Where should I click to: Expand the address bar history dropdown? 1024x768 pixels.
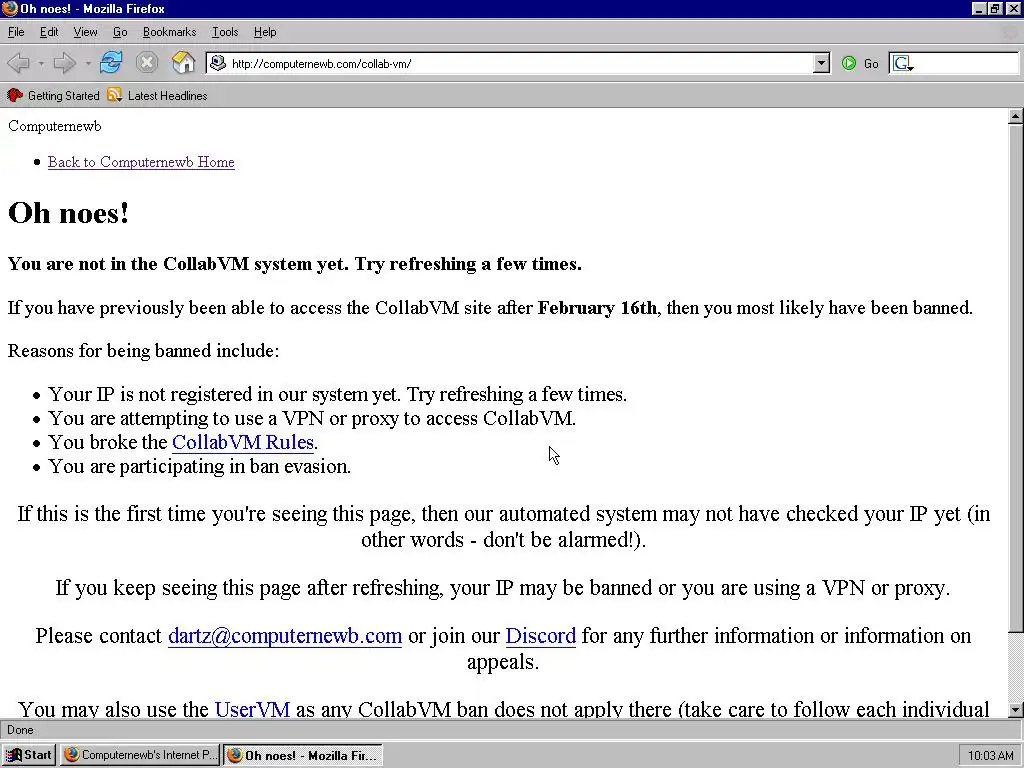(x=822, y=63)
